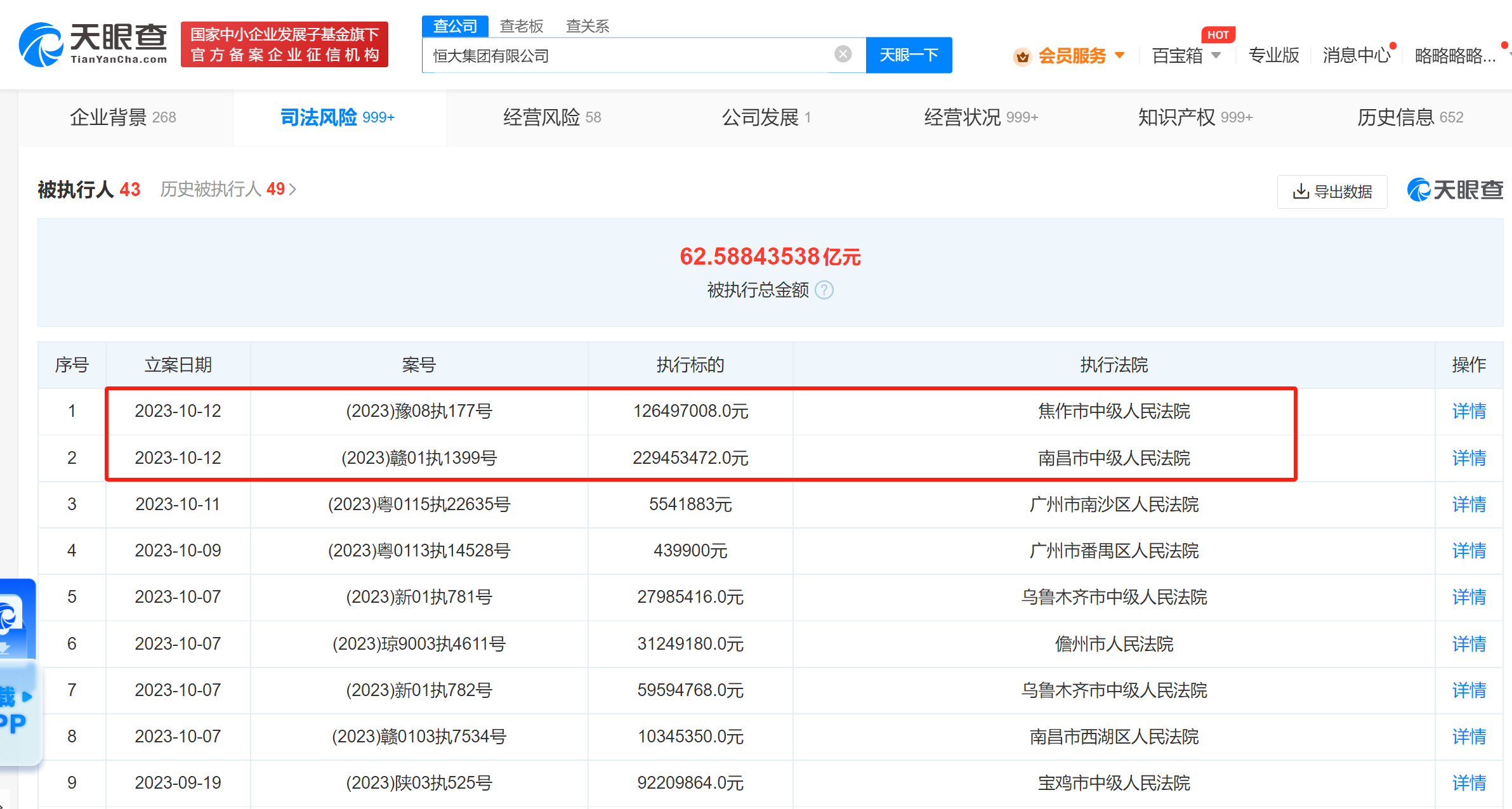Expand the 百宝箱 dropdown

[x=1216, y=55]
